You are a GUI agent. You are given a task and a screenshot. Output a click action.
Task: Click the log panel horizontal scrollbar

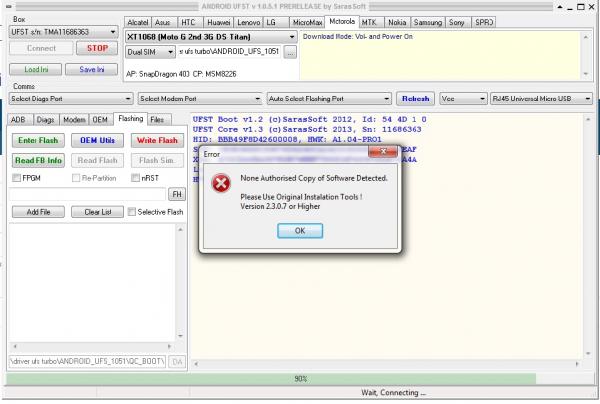(386, 364)
